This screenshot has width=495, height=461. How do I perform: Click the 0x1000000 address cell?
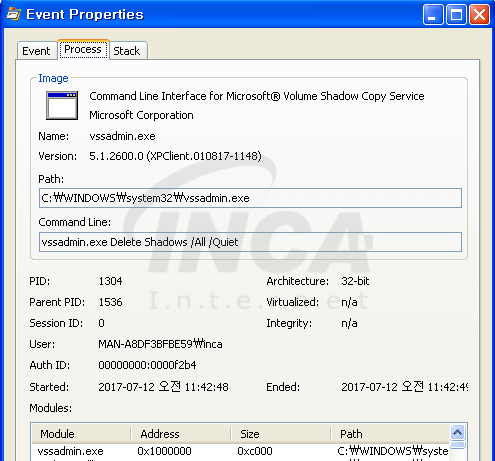pos(164,451)
